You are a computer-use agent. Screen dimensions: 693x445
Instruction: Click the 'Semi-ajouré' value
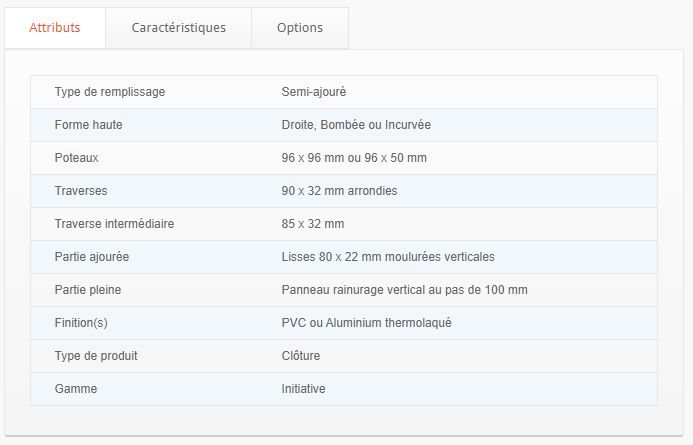(314, 92)
